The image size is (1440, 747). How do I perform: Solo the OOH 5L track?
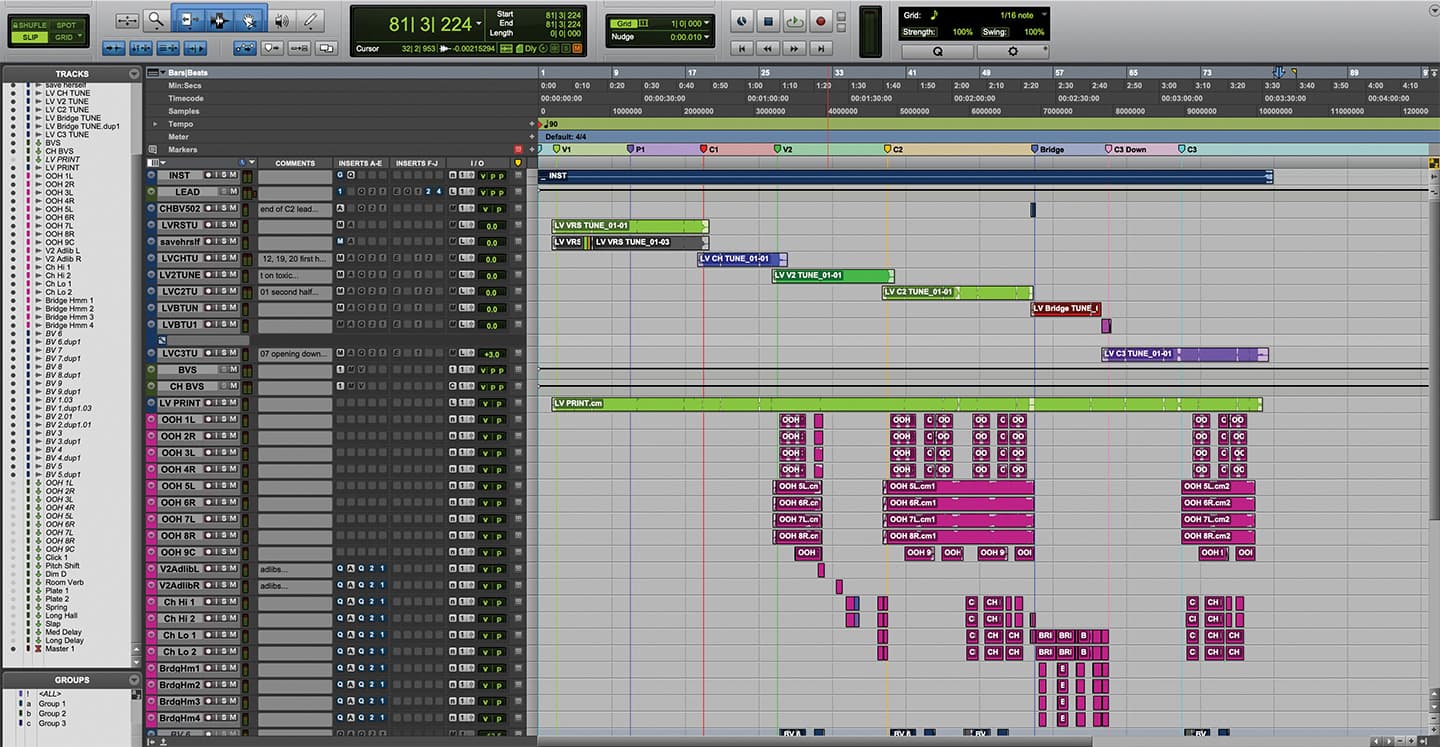click(x=222, y=486)
